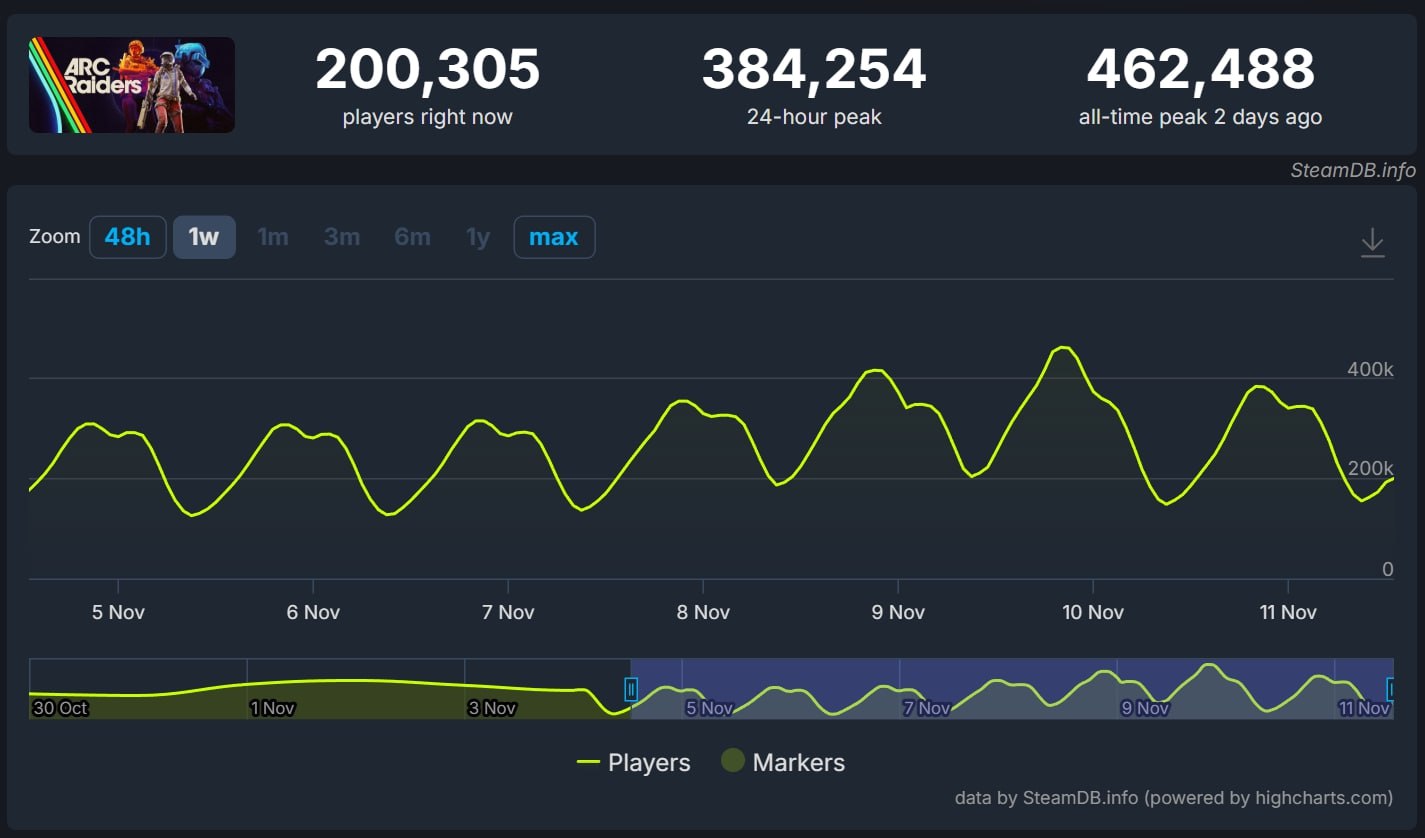Select the 6m zoom preset
Image resolution: width=1425 pixels, height=838 pixels.
[x=411, y=237]
